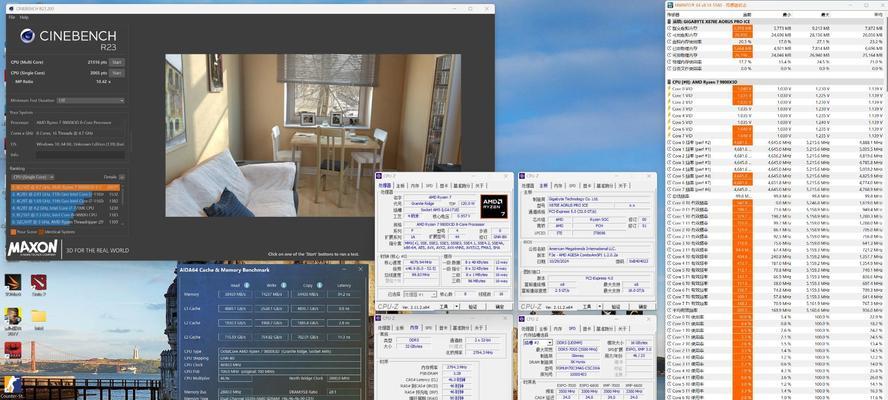Click 工具 button in CPU-Z mainboard window
This screenshot has height=400, width=888.
(586, 307)
